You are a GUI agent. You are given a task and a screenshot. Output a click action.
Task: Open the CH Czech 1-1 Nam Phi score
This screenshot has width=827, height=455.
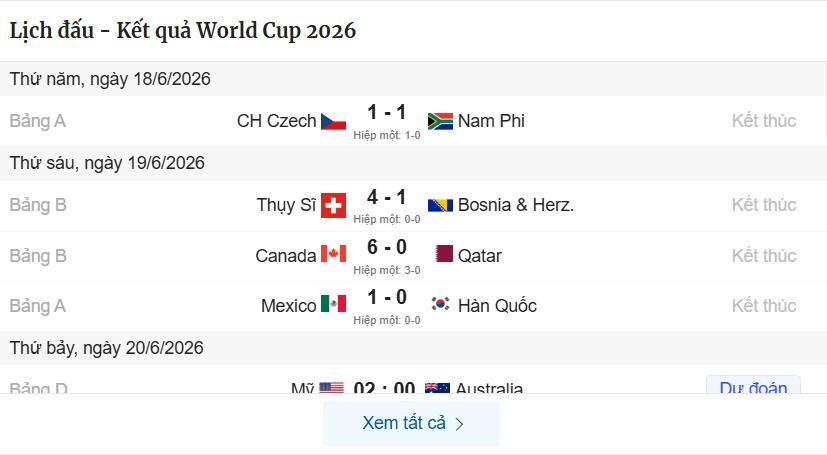387,112
